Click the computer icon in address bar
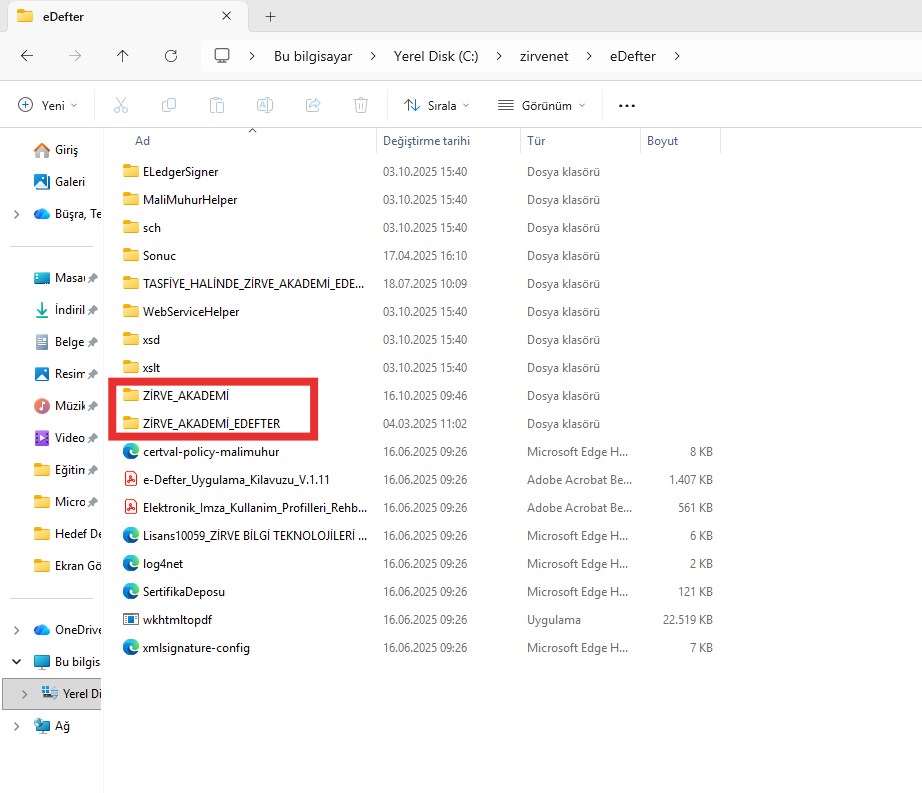The width and height of the screenshot is (922, 793). (222, 56)
